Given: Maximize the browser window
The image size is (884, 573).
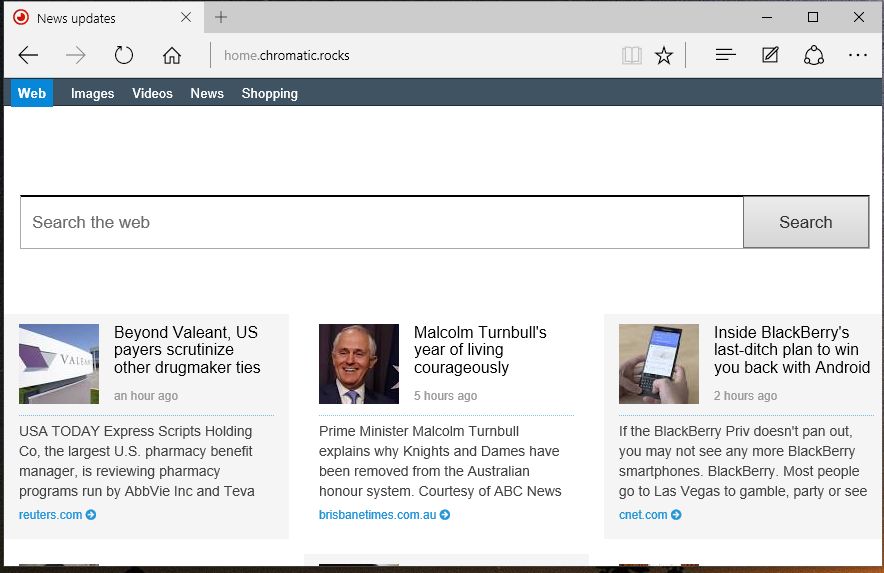Looking at the screenshot, I should 813,17.
